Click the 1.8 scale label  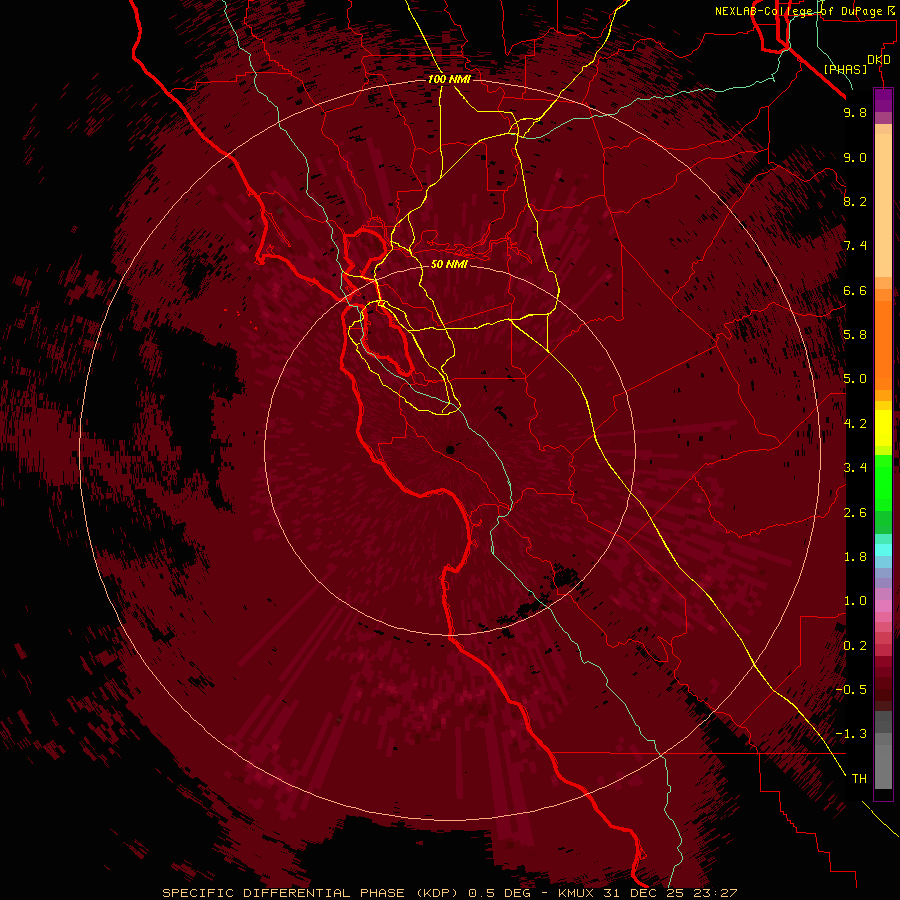point(855,557)
